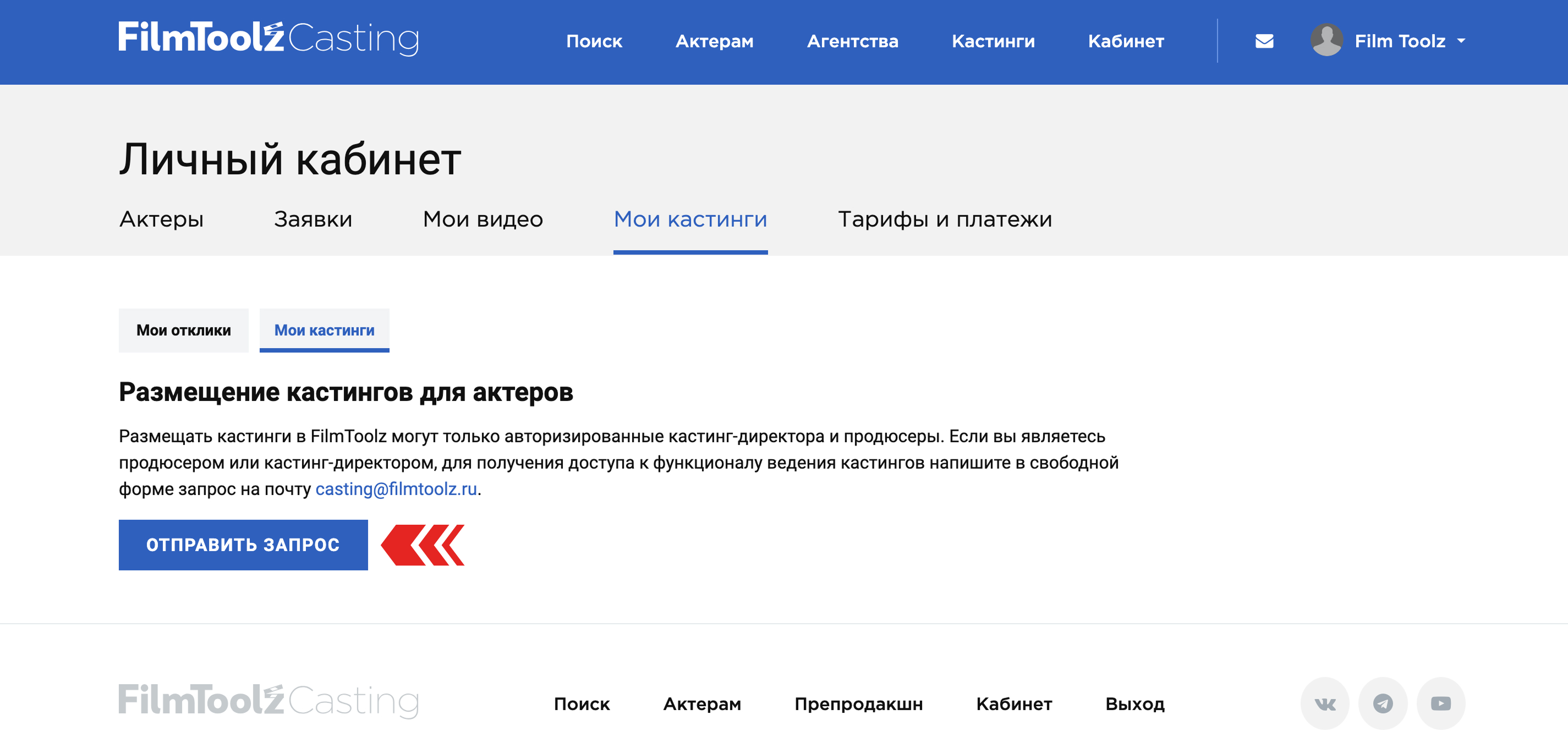The image size is (1568, 737).
Task: Expand the Film Toolz account dropdown
Action: tap(1408, 41)
